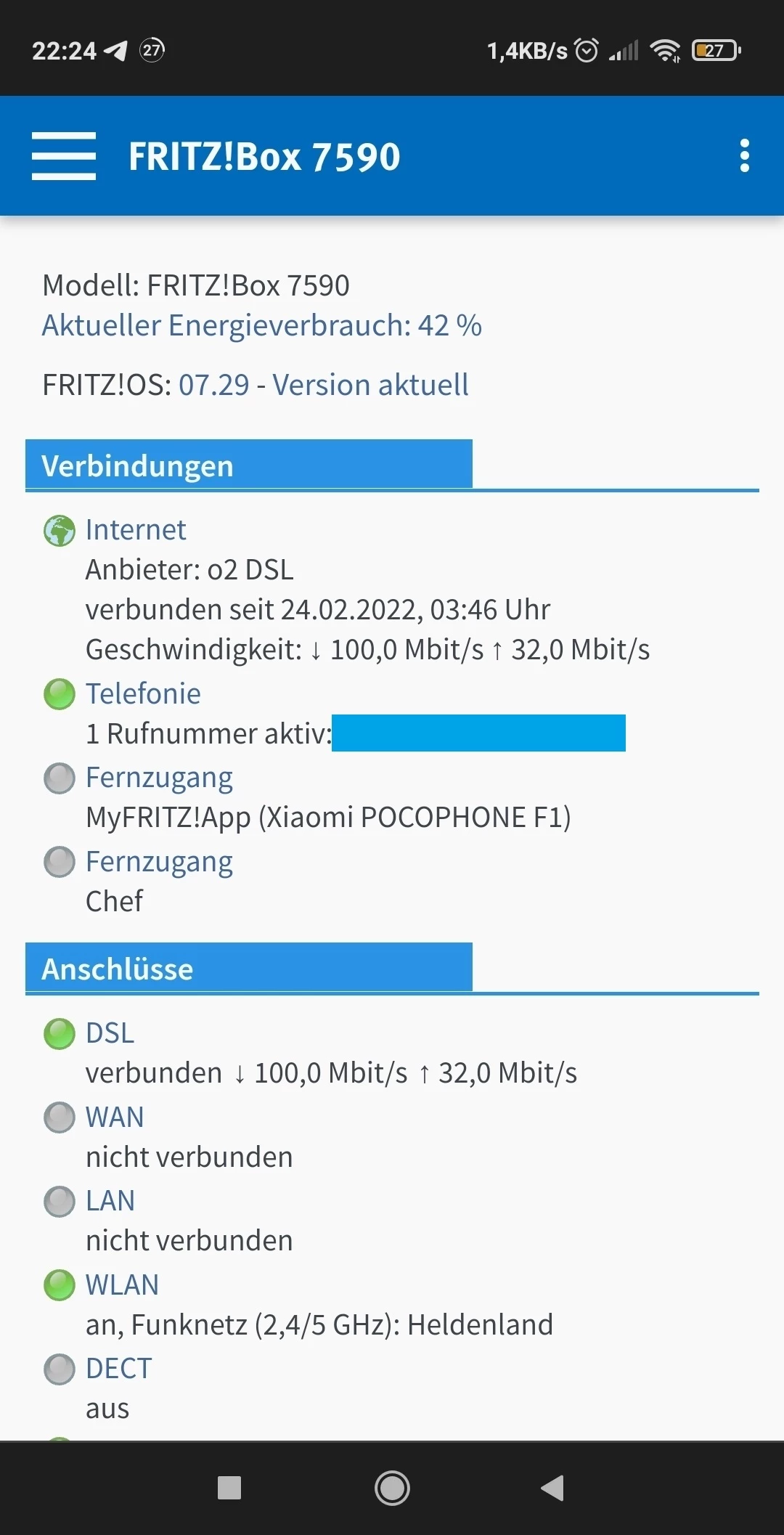
Task: Select the Anschlüsse section header
Action: [248, 969]
